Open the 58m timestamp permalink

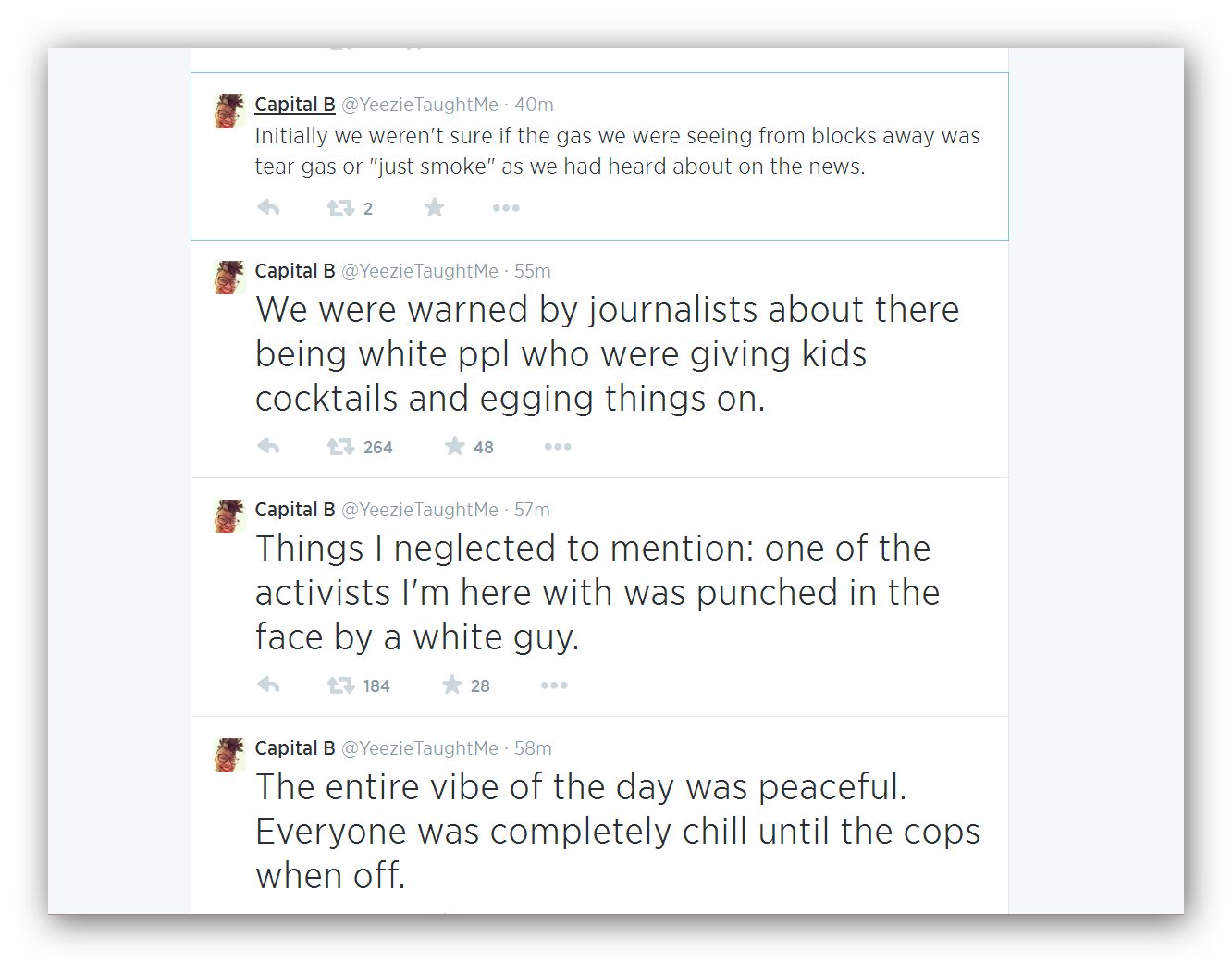(x=533, y=748)
